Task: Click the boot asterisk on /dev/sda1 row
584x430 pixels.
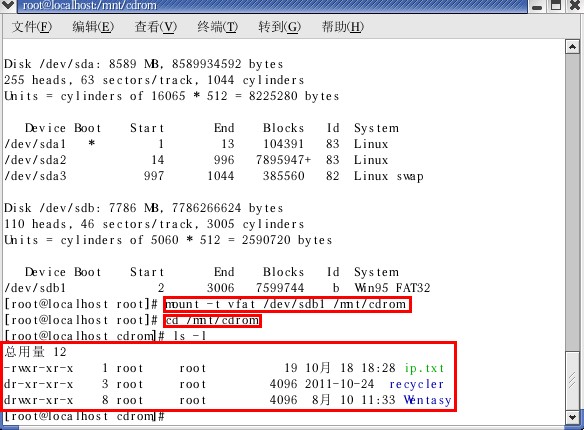Action: click(x=92, y=143)
